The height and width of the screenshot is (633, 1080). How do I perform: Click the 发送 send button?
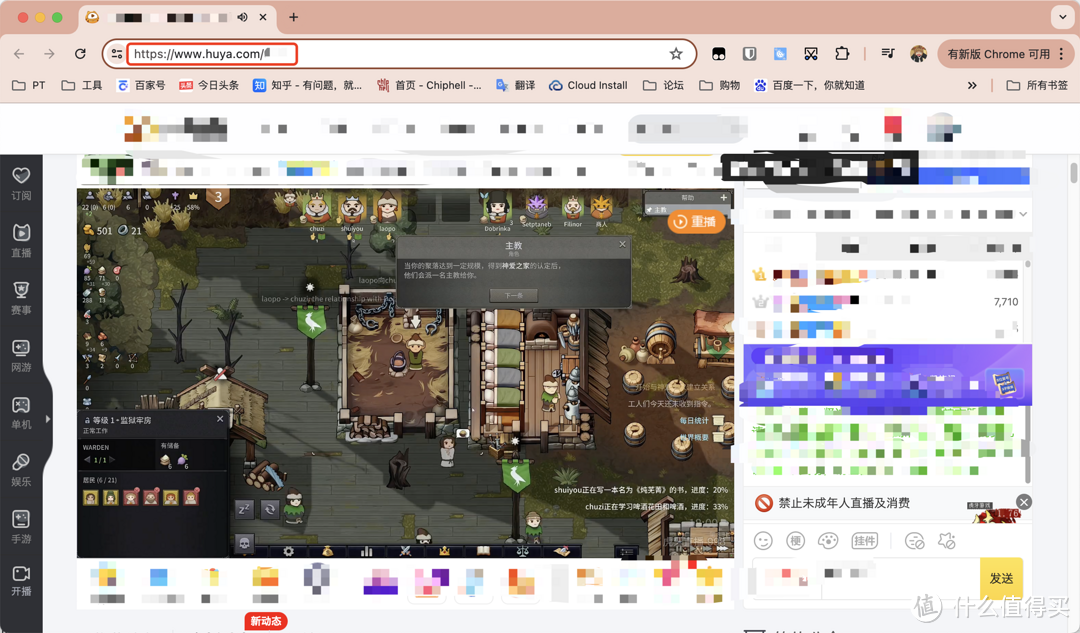1001,578
